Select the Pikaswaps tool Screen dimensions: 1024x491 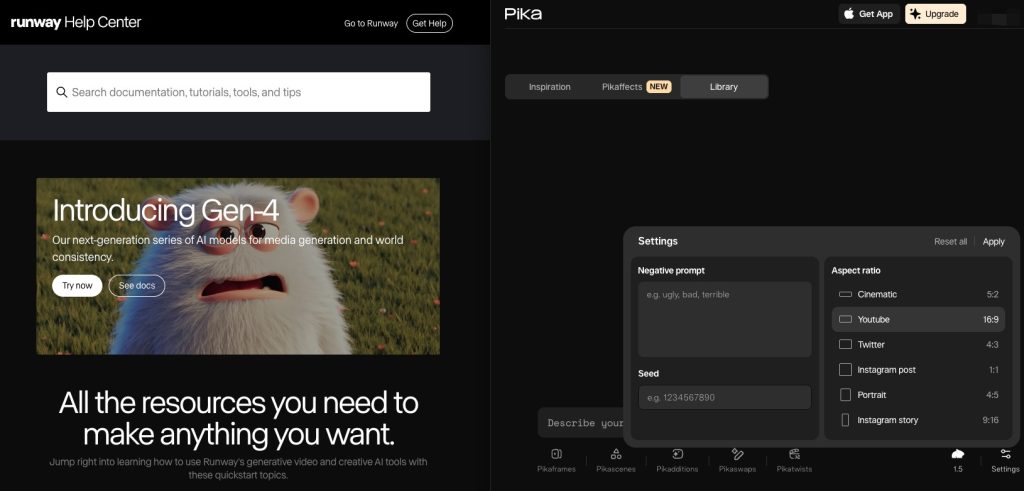point(737,459)
